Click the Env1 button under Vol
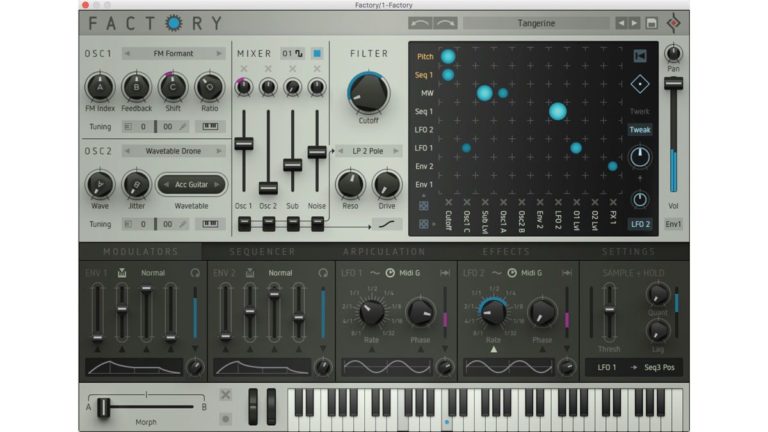This screenshot has height=432, width=768. pos(674,224)
